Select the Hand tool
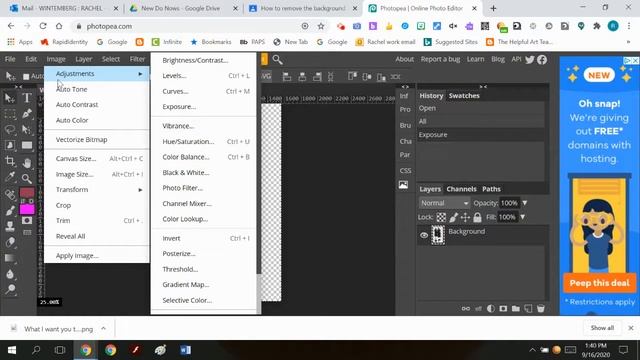The image size is (640, 360). (27, 163)
